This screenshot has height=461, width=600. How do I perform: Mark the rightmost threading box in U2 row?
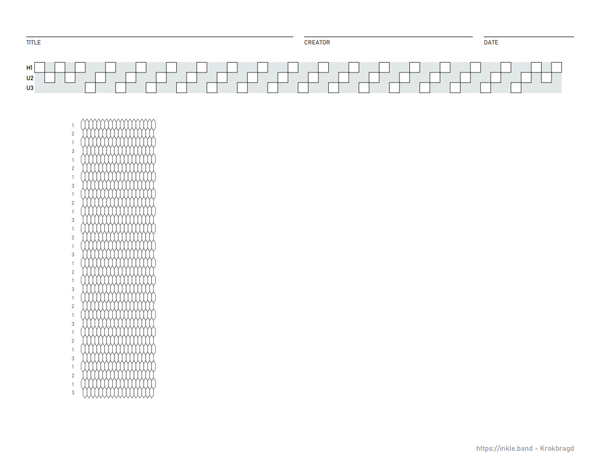pyautogui.click(x=546, y=78)
